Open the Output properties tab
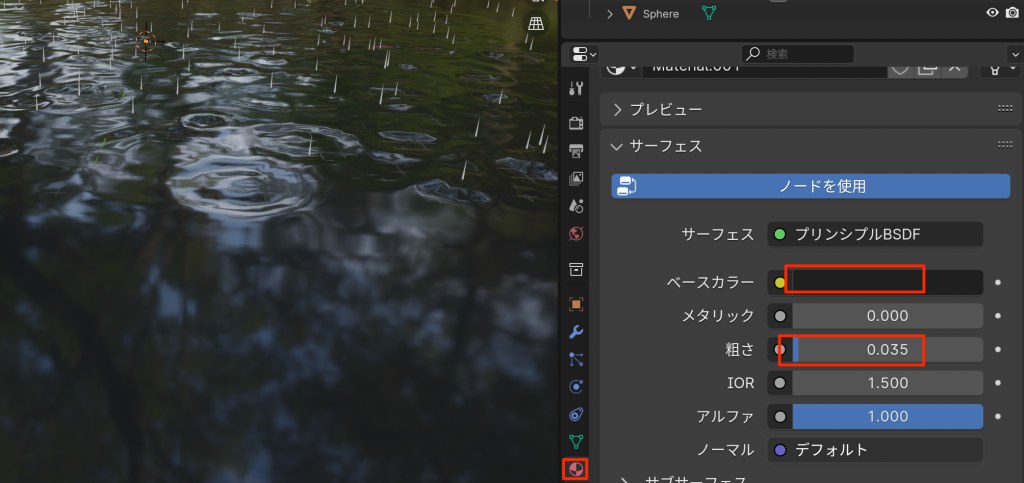This screenshot has height=483, width=1024. [576, 151]
